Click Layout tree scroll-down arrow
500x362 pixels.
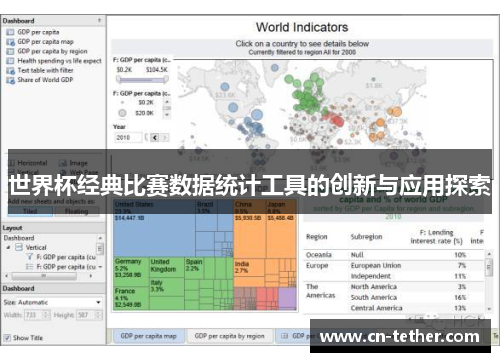100,267
